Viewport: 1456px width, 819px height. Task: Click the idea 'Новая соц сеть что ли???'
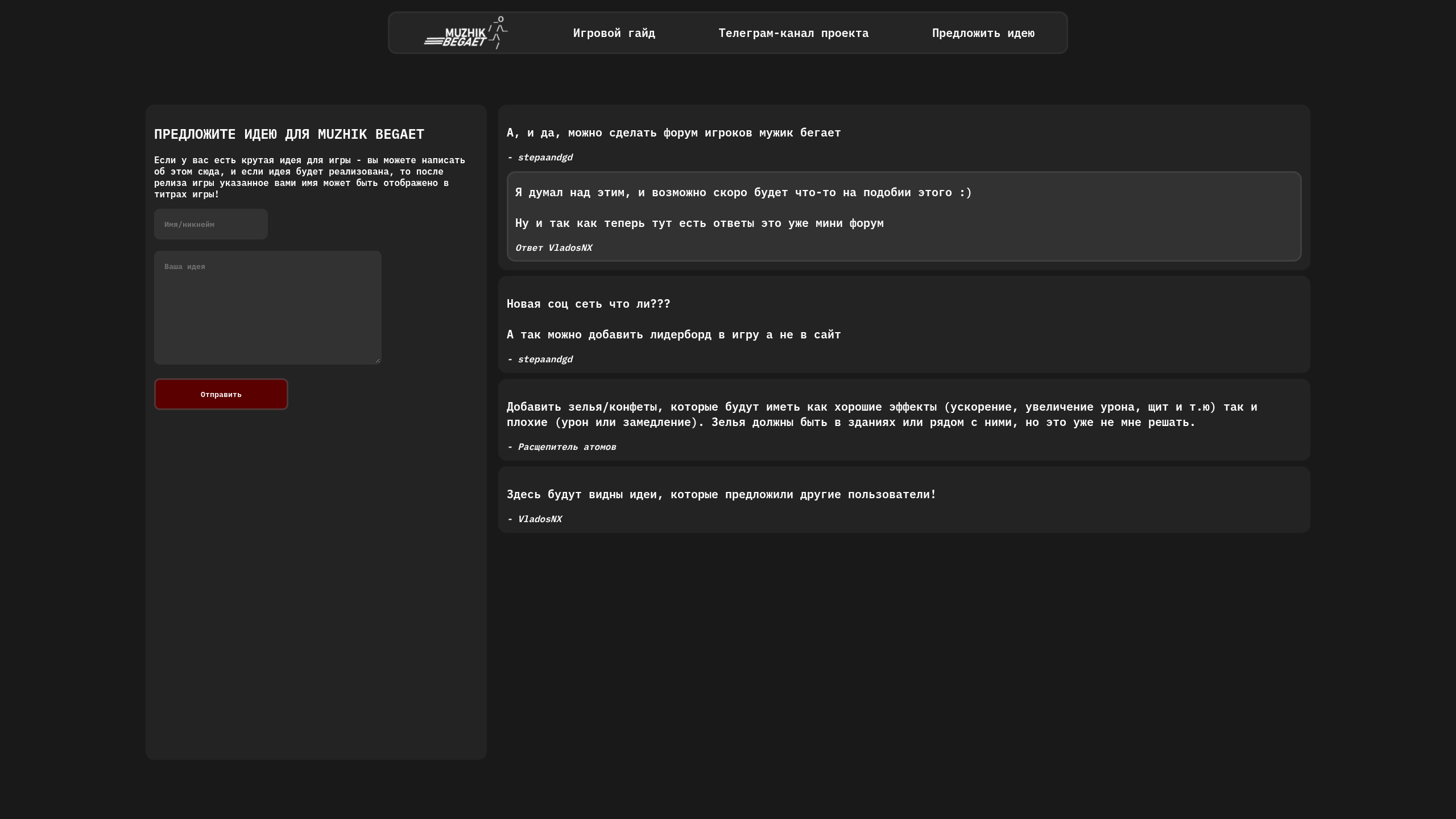pyautogui.click(x=588, y=304)
